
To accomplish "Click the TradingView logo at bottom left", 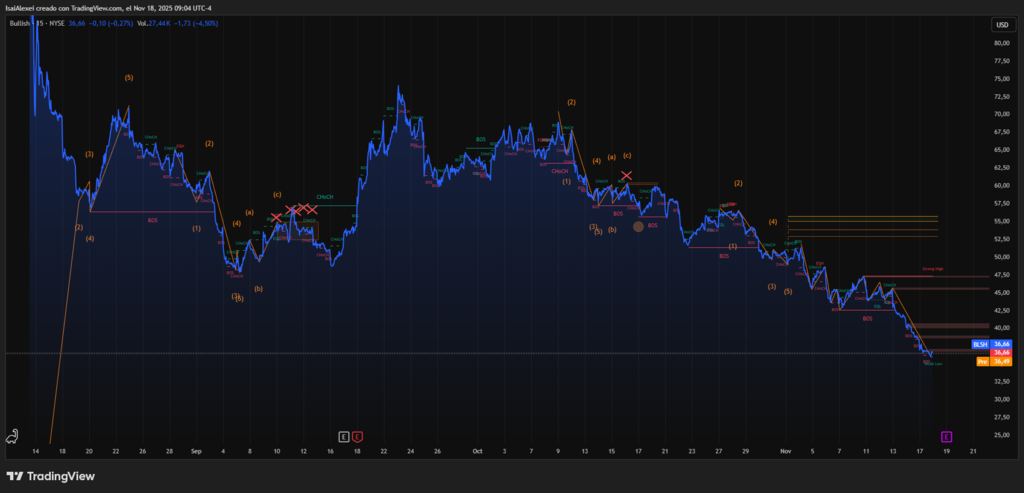I will 50,476.
